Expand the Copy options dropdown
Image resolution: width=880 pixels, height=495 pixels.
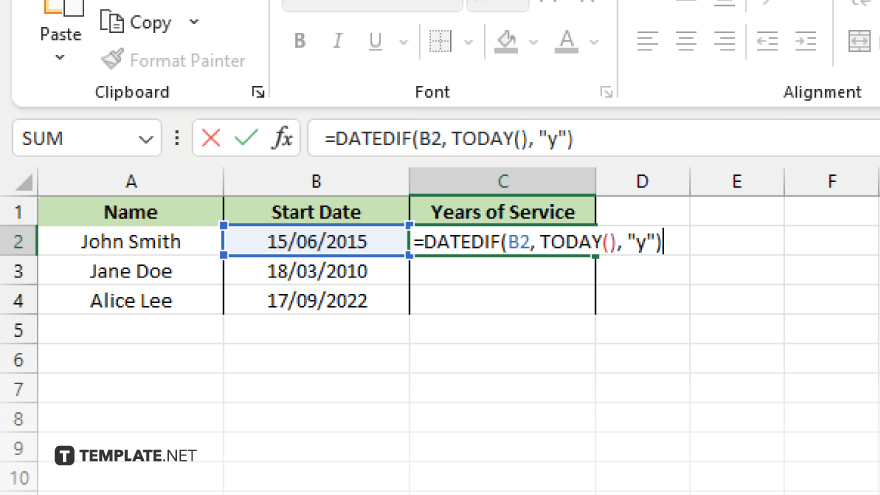pos(194,22)
